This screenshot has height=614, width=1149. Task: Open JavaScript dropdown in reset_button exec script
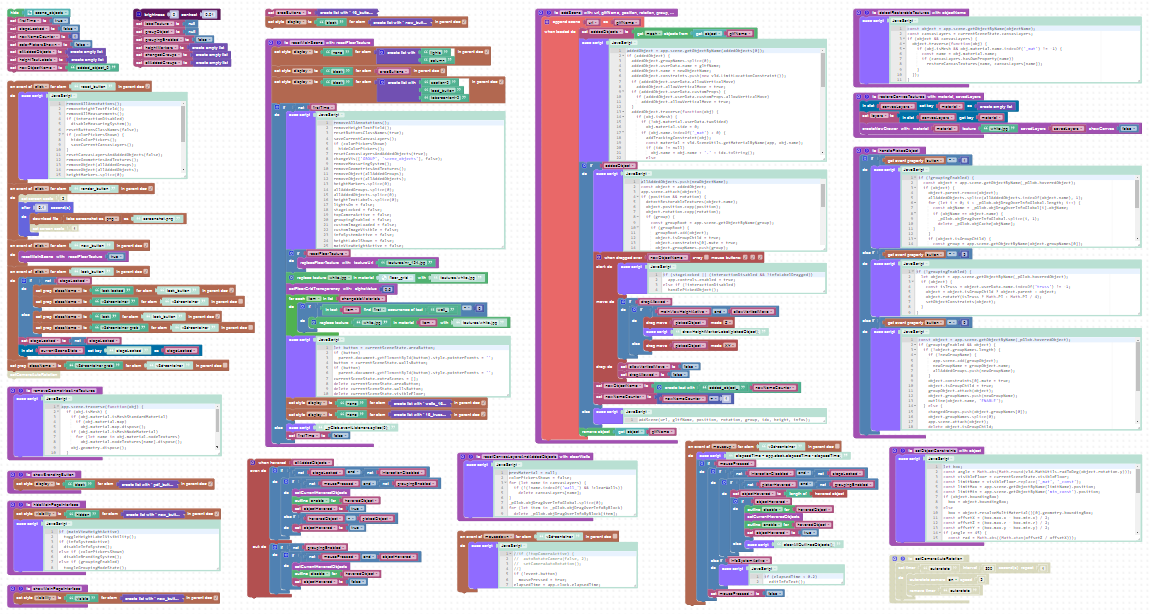click(x=63, y=96)
